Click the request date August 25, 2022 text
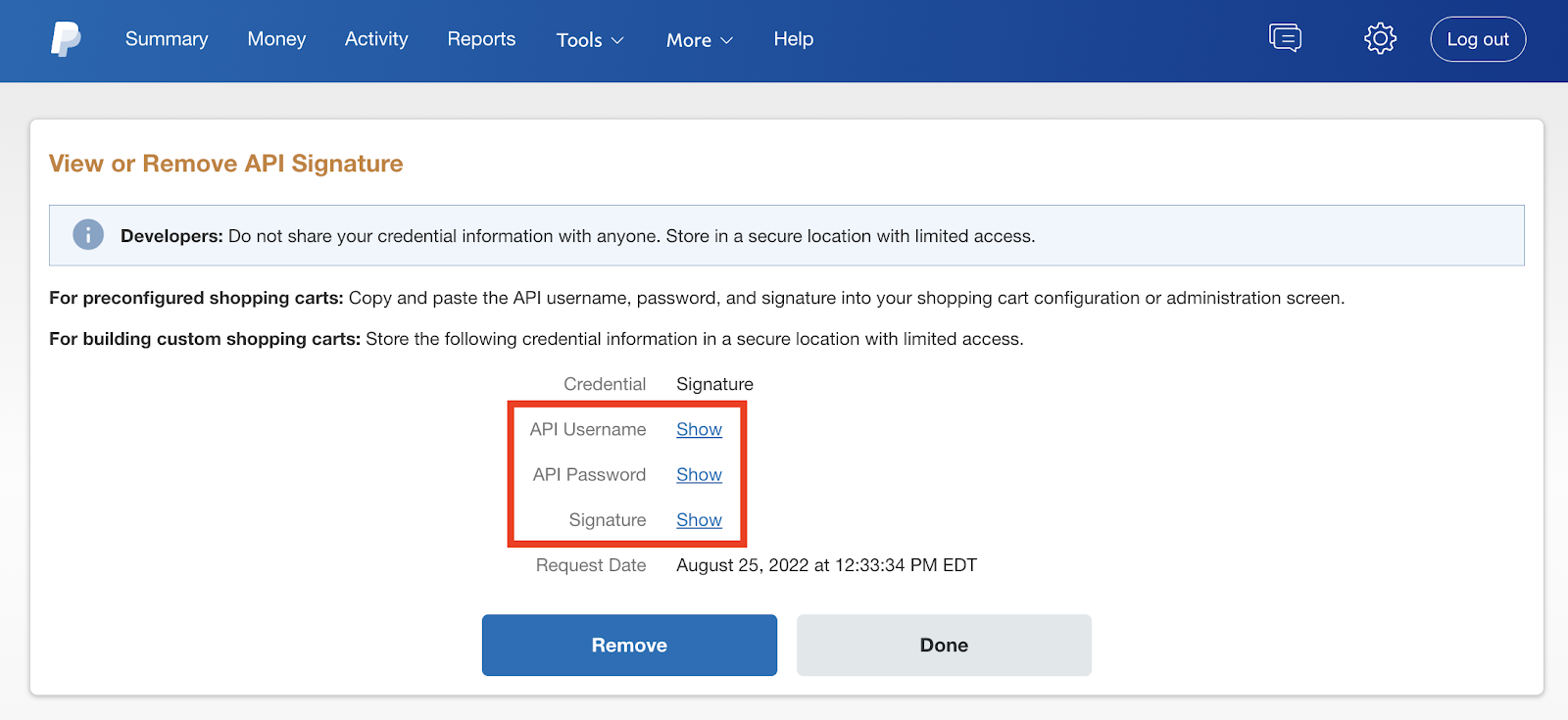Image resolution: width=1568 pixels, height=720 pixels. point(826,565)
